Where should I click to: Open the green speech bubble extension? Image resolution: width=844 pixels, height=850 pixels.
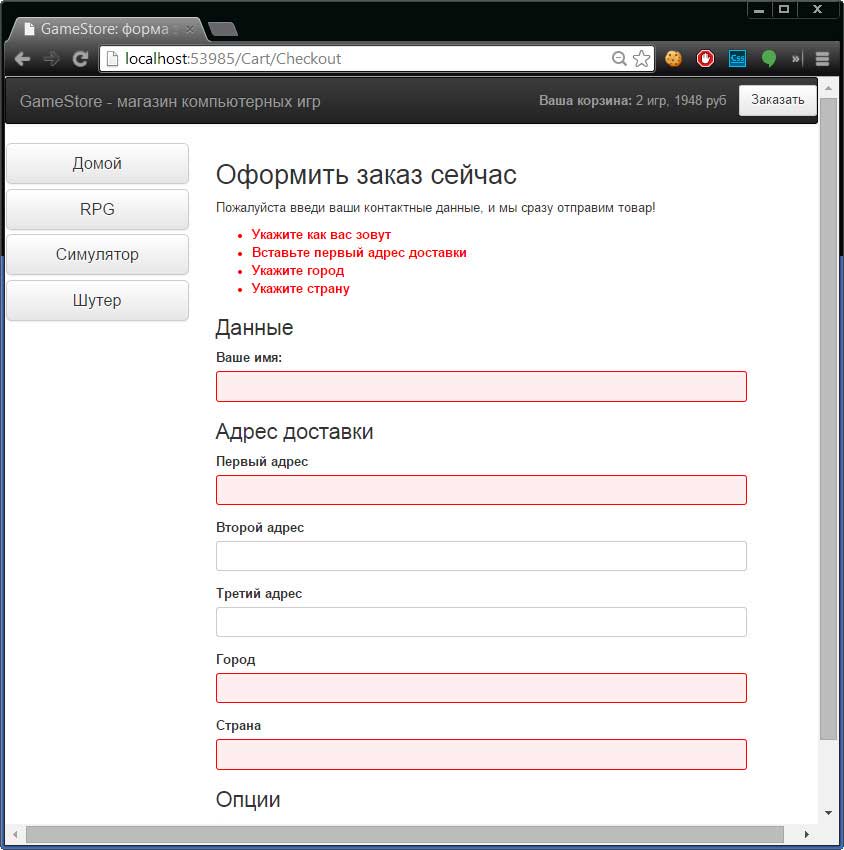click(x=769, y=59)
